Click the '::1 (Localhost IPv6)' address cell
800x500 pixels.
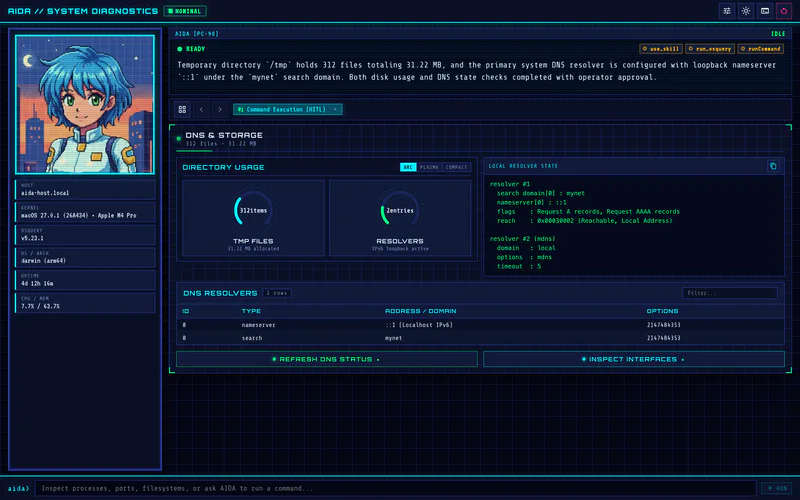[x=419, y=324]
